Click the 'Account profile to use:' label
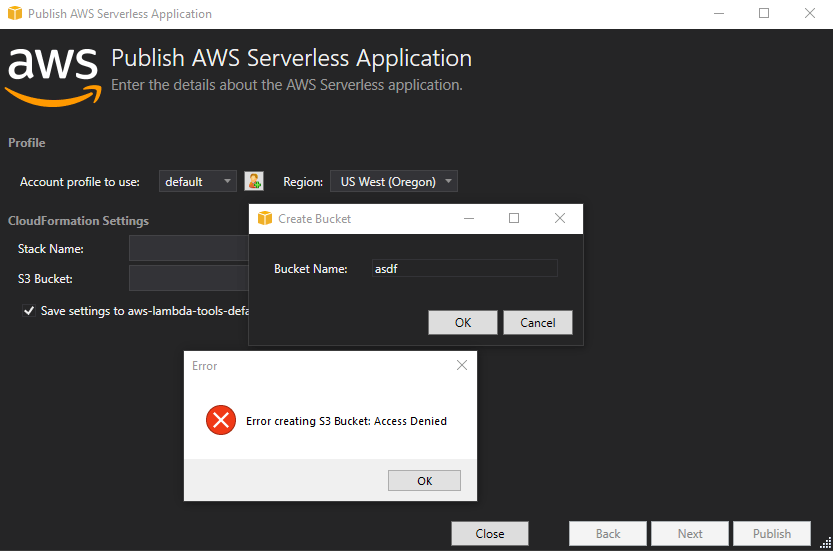The height and width of the screenshot is (551, 833). coord(80,182)
